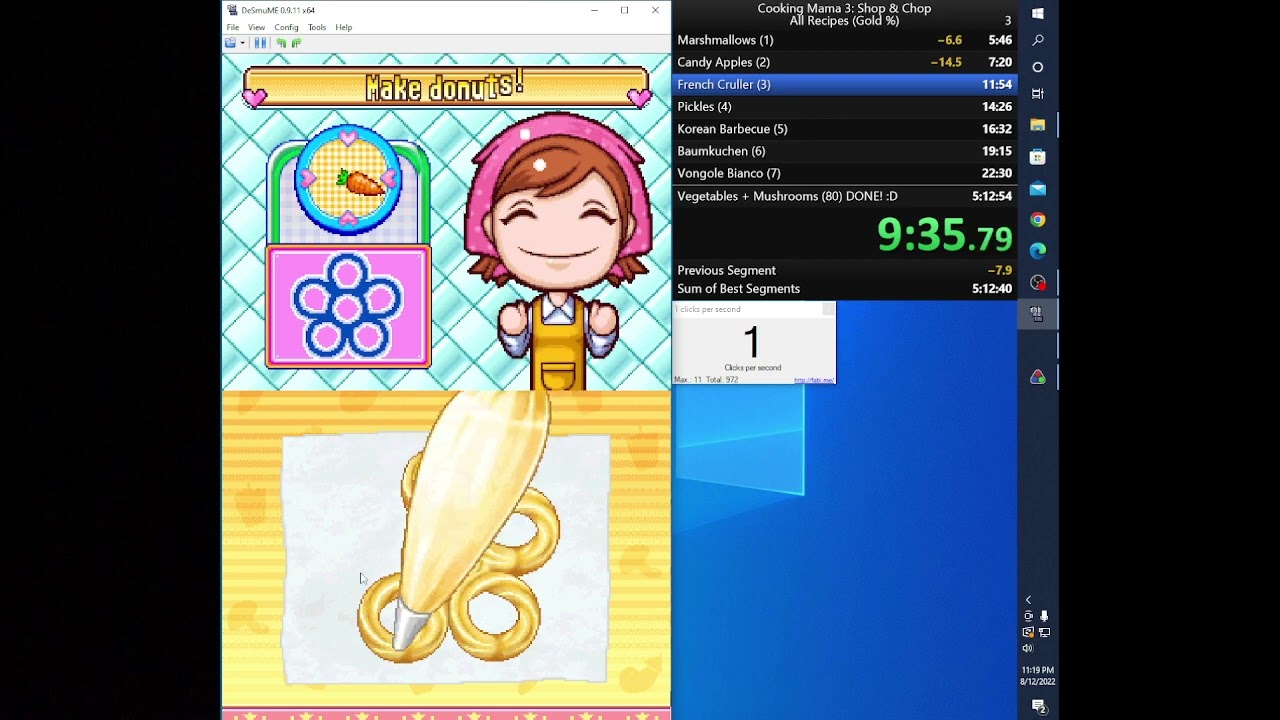Viewport: 1280px width, 720px height.
Task: Select the Candy Apples (2) split row
Action: (845, 62)
